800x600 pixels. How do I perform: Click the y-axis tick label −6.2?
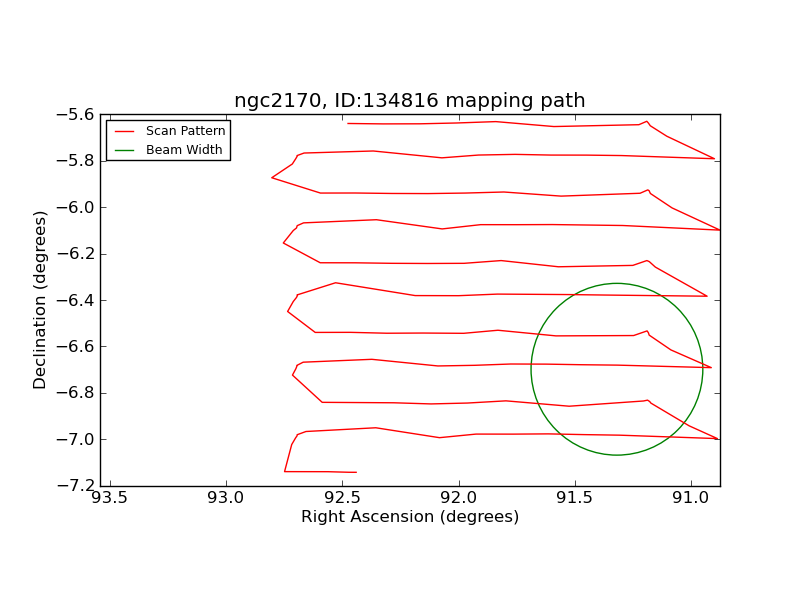pos(75,254)
